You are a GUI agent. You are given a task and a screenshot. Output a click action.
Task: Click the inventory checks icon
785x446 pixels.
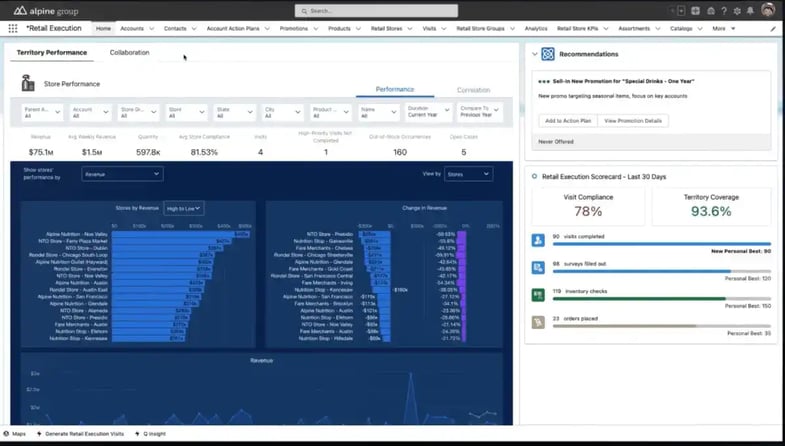pos(538,295)
